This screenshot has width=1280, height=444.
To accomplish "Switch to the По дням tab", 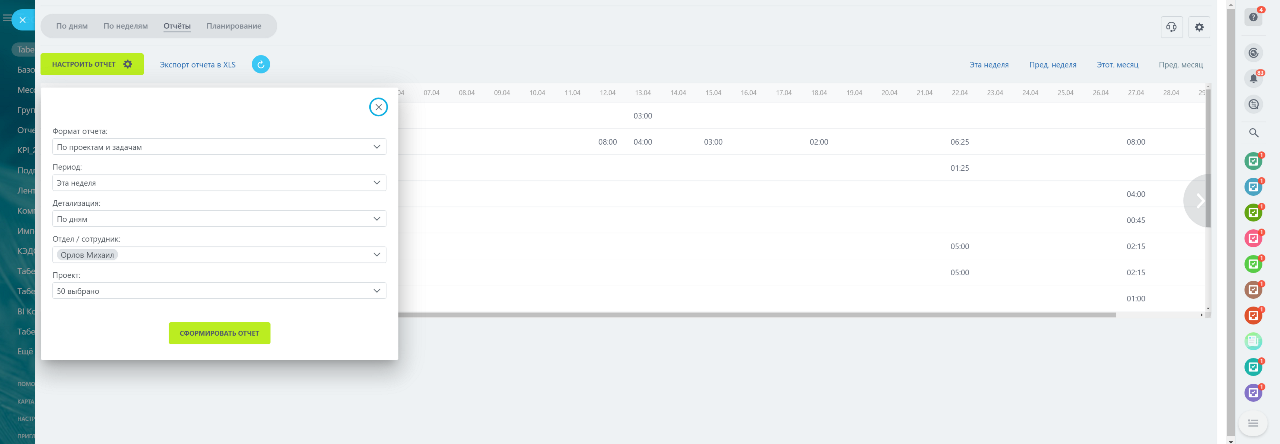I will pos(71,26).
